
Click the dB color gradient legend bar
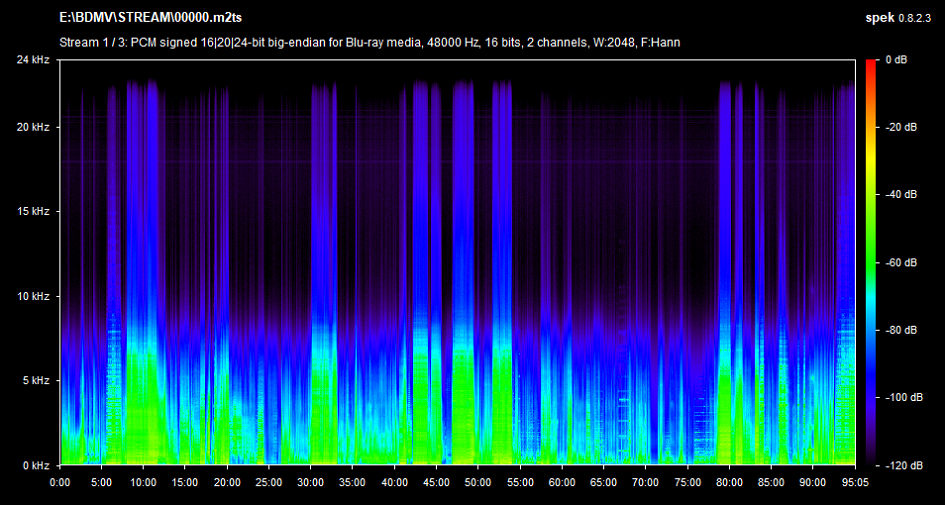(873, 263)
